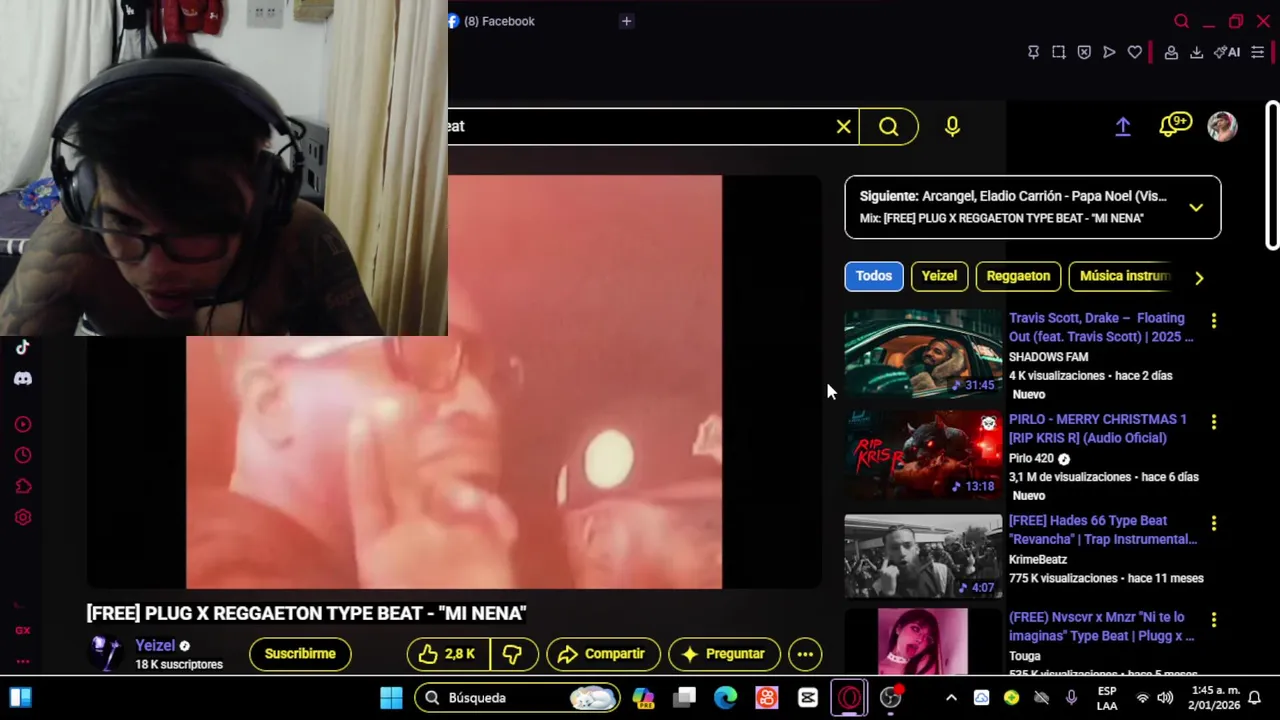Open the sidebar player icon
Image resolution: width=1280 pixels, height=720 pixels.
(x=23, y=424)
